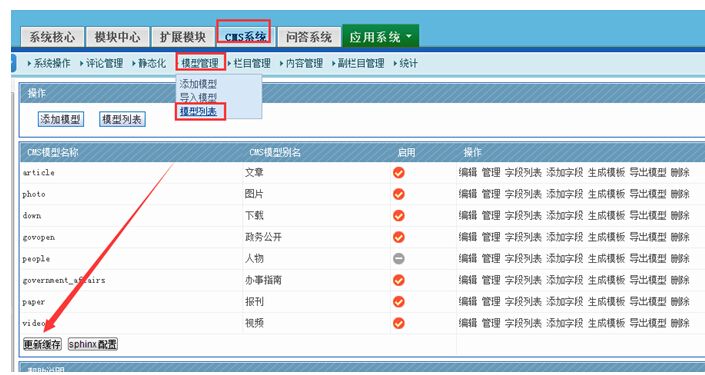This screenshot has width=705, height=375.
Task: Switch to the CMS系统 tab
Action: click(x=245, y=36)
